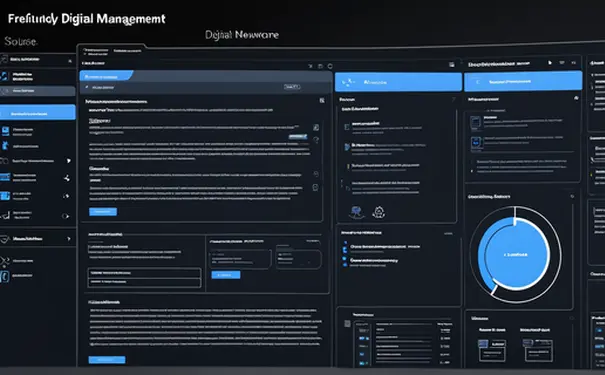Click the "Soluse" label under the title
This screenshot has height=375, width=605.
[20, 41]
